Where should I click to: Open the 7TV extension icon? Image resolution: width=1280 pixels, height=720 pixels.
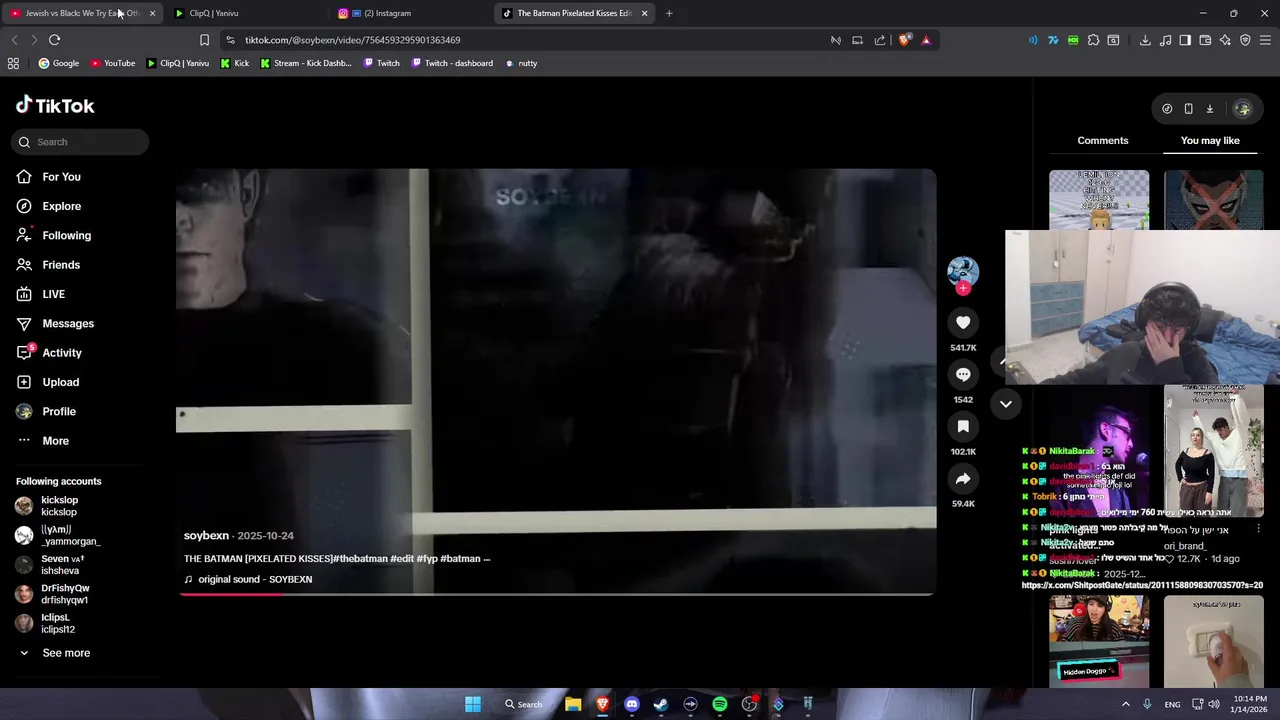point(1053,40)
